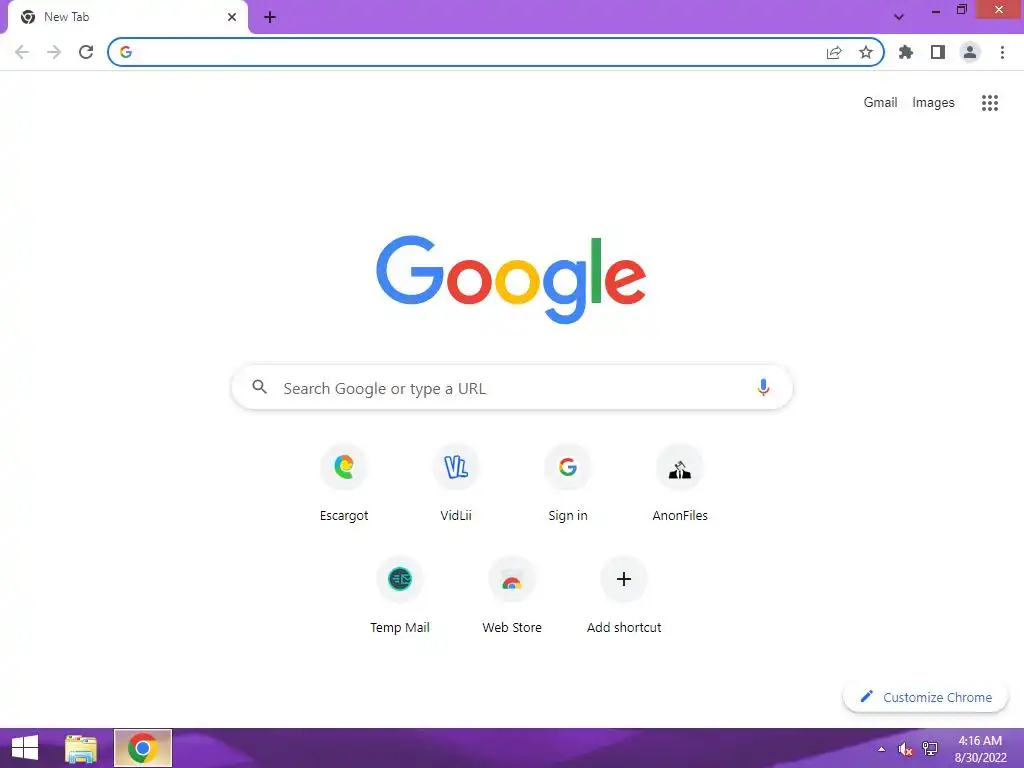Open the Web Store shortcut
1024x768 pixels.
512,596
